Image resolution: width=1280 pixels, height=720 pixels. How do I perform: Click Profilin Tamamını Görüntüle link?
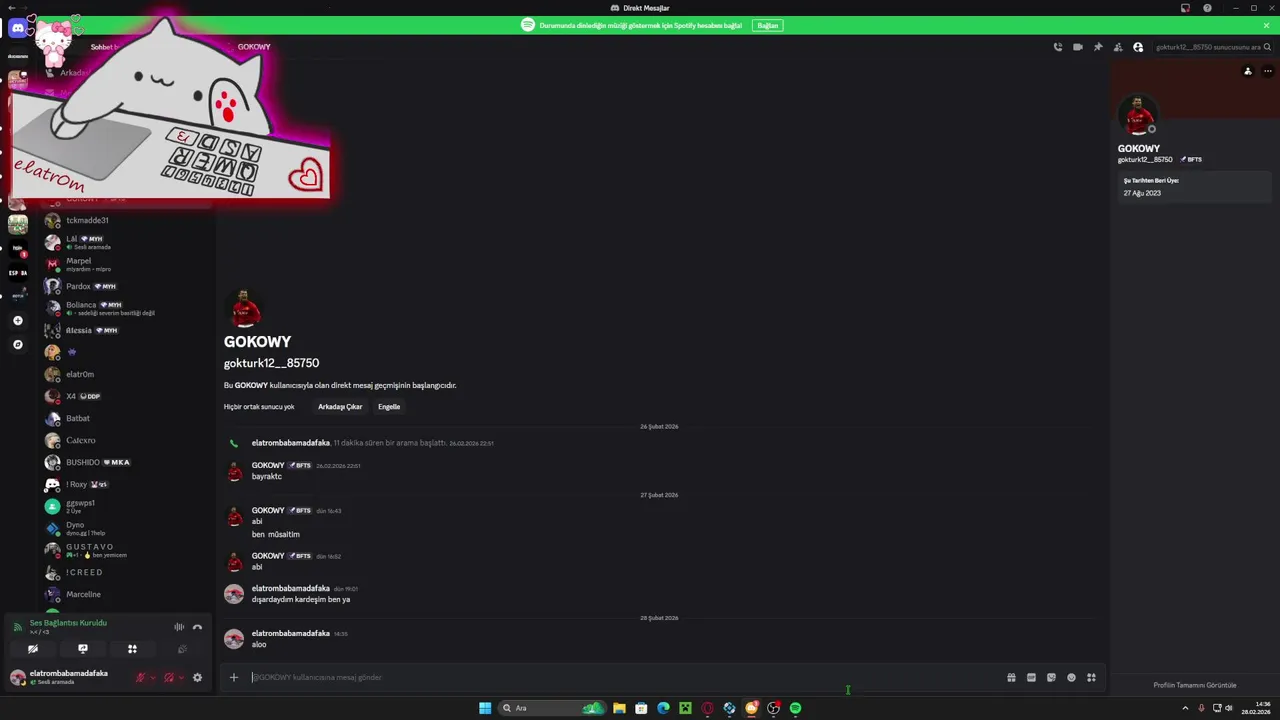(1195, 685)
